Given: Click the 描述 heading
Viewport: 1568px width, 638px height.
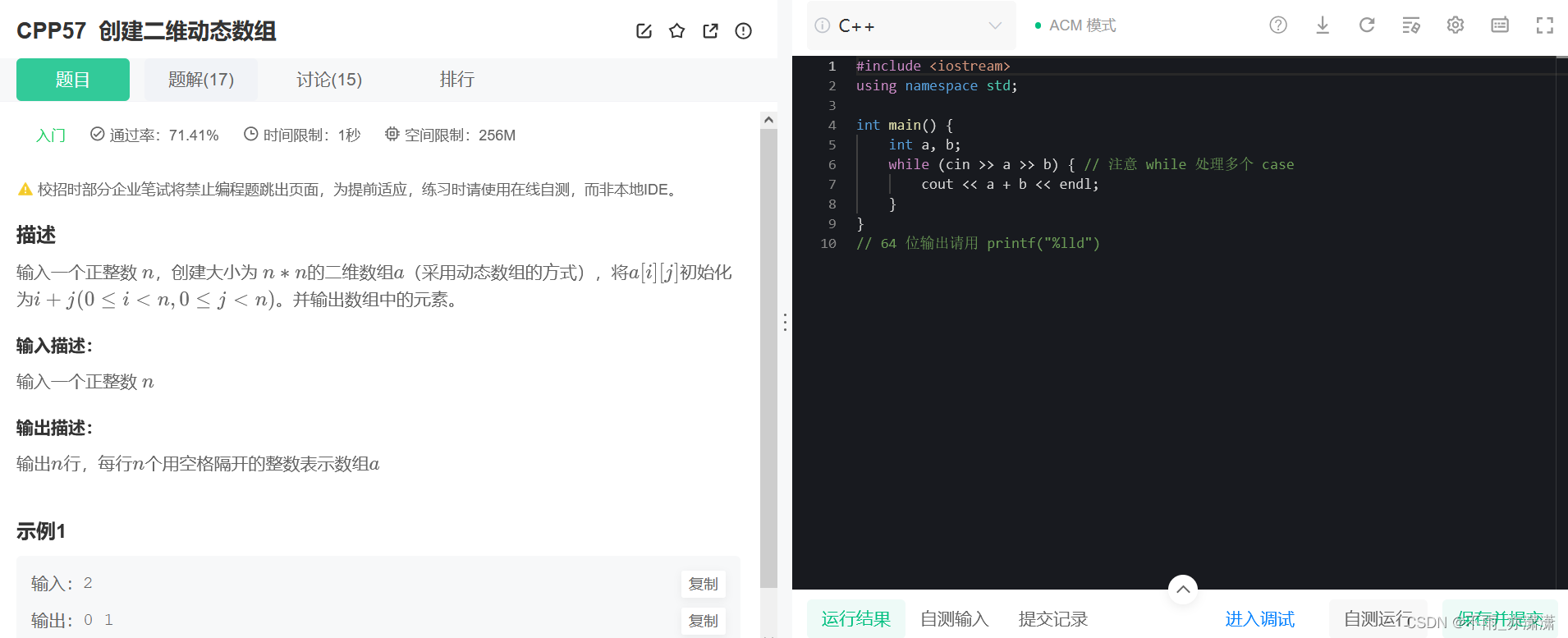Looking at the screenshot, I should (x=36, y=236).
